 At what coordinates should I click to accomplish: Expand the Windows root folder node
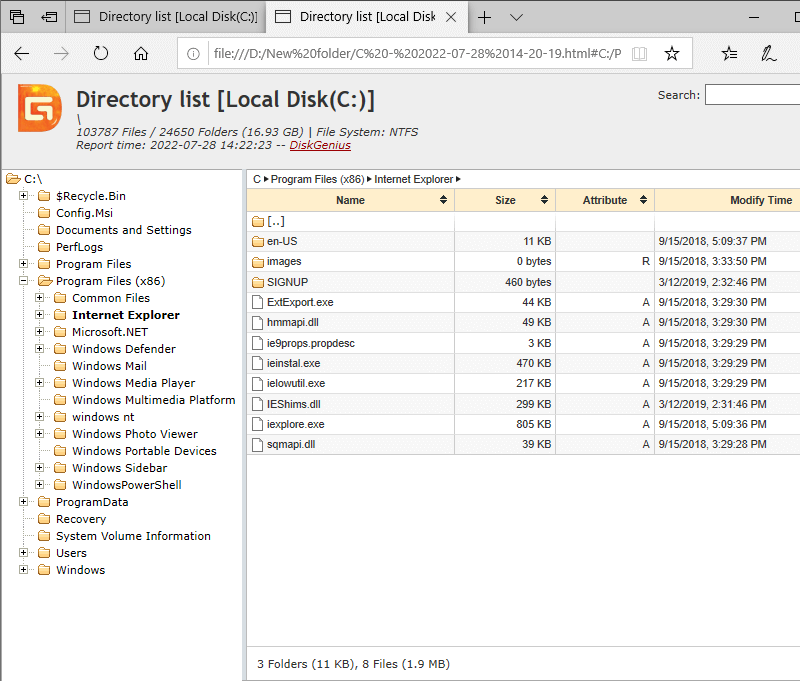[23, 569]
